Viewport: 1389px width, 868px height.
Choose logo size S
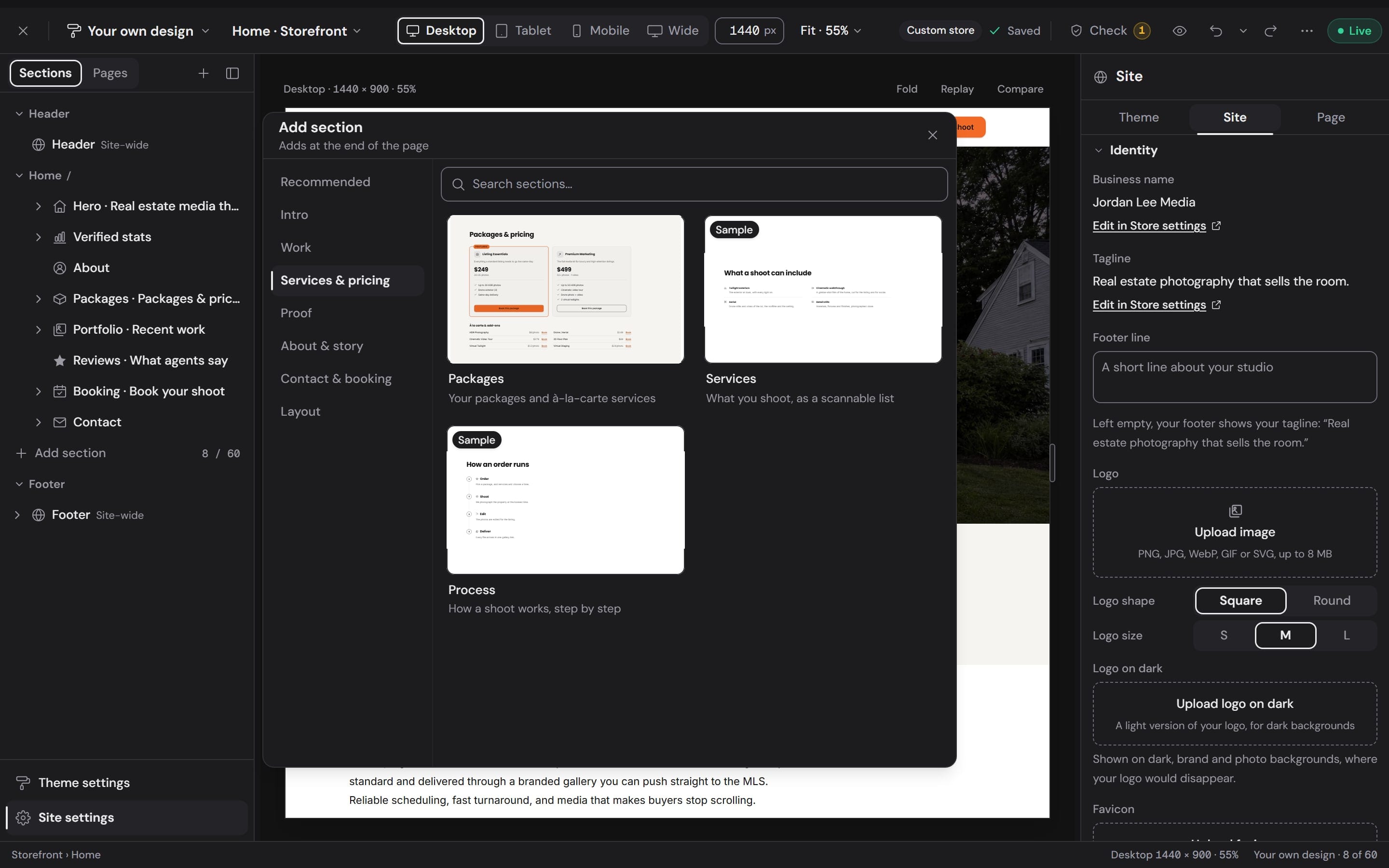pyautogui.click(x=1224, y=636)
